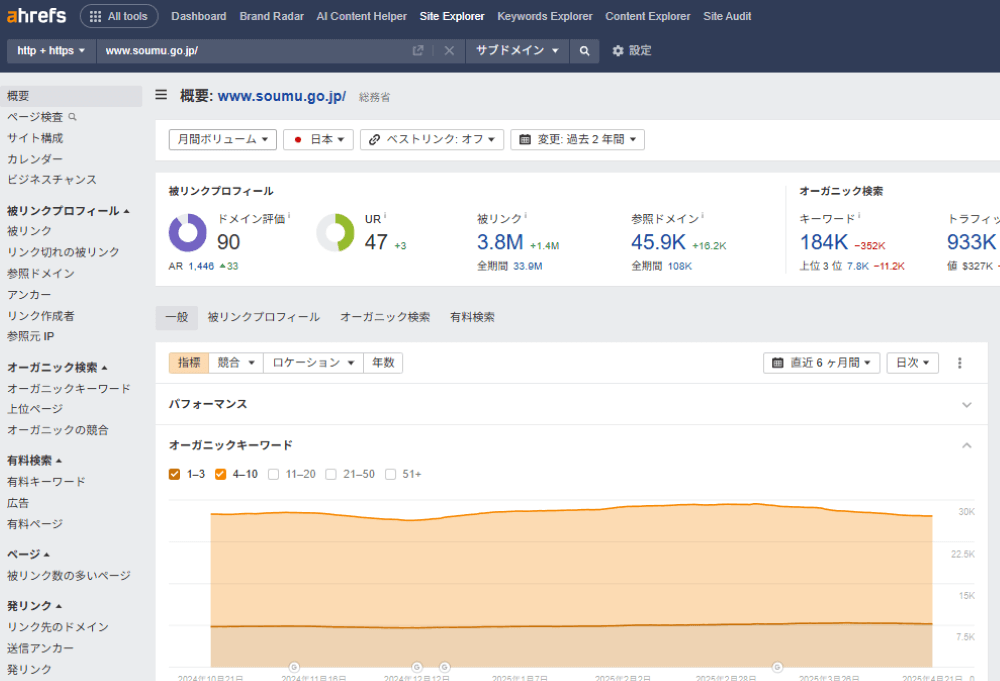The width and height of the screenshot is (1000, 681).
Task: Click info icon beside UR
Action: [385, 216]
